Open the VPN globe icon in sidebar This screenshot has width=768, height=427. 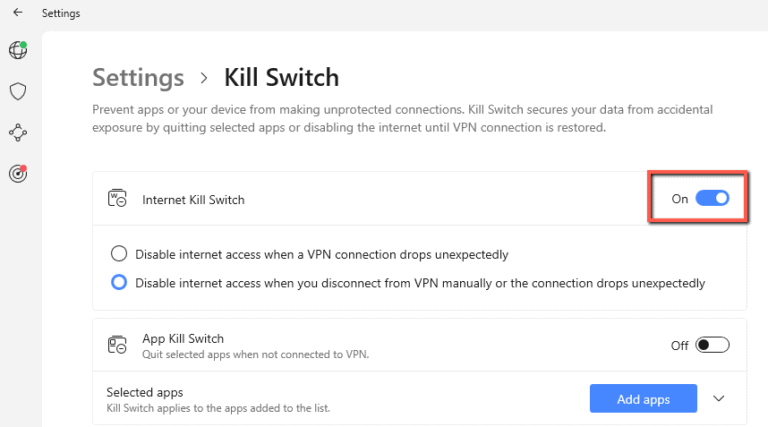(17, 50)
